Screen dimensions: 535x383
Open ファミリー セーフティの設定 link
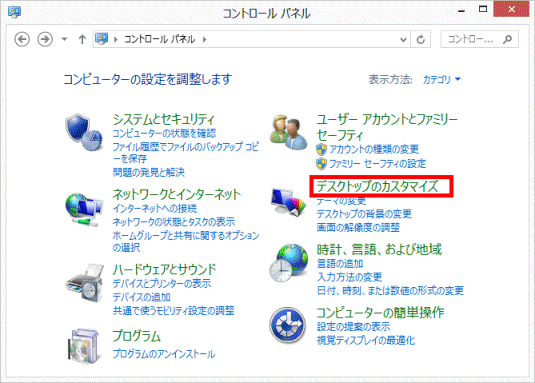(377, 164)
